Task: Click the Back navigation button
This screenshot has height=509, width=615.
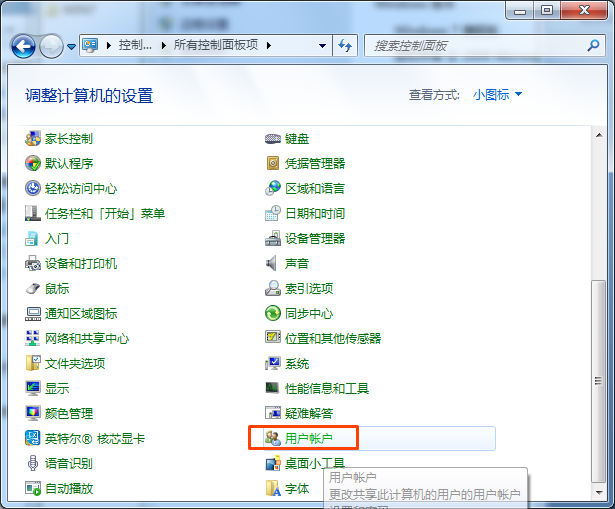Action: (24, 45)
